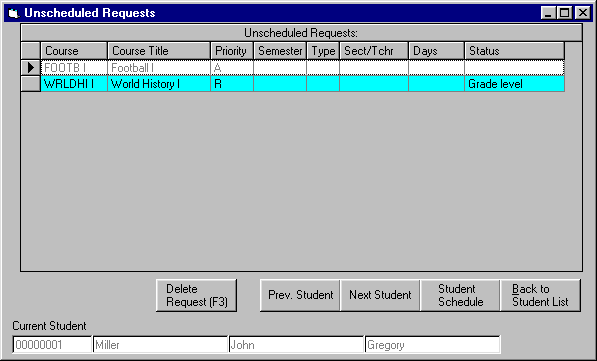Screen dimensions: 597x361
Task: Select the World History I title cell
Action: point(159,84)
